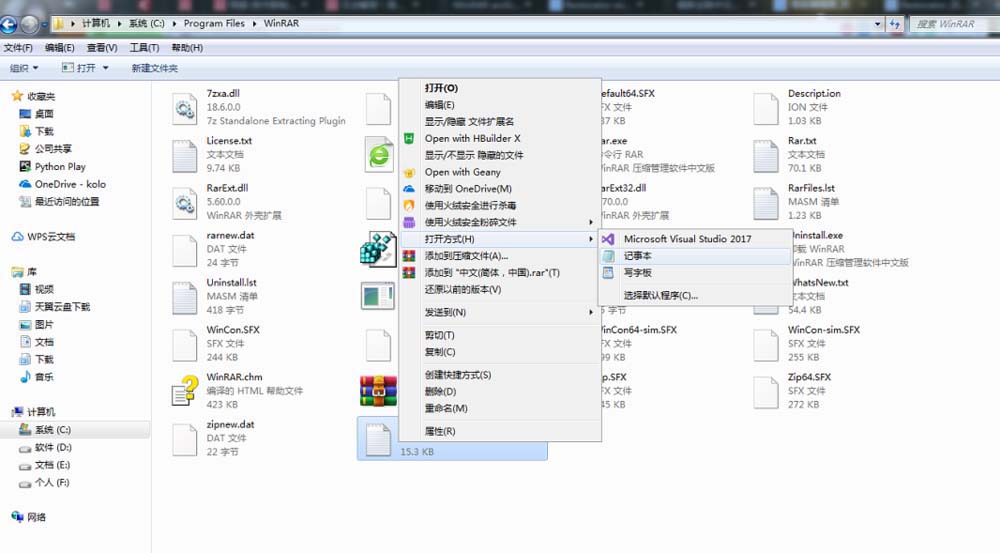Open the 工具(T) menu
1000x553 pixels.
click(x=144, y=48)
